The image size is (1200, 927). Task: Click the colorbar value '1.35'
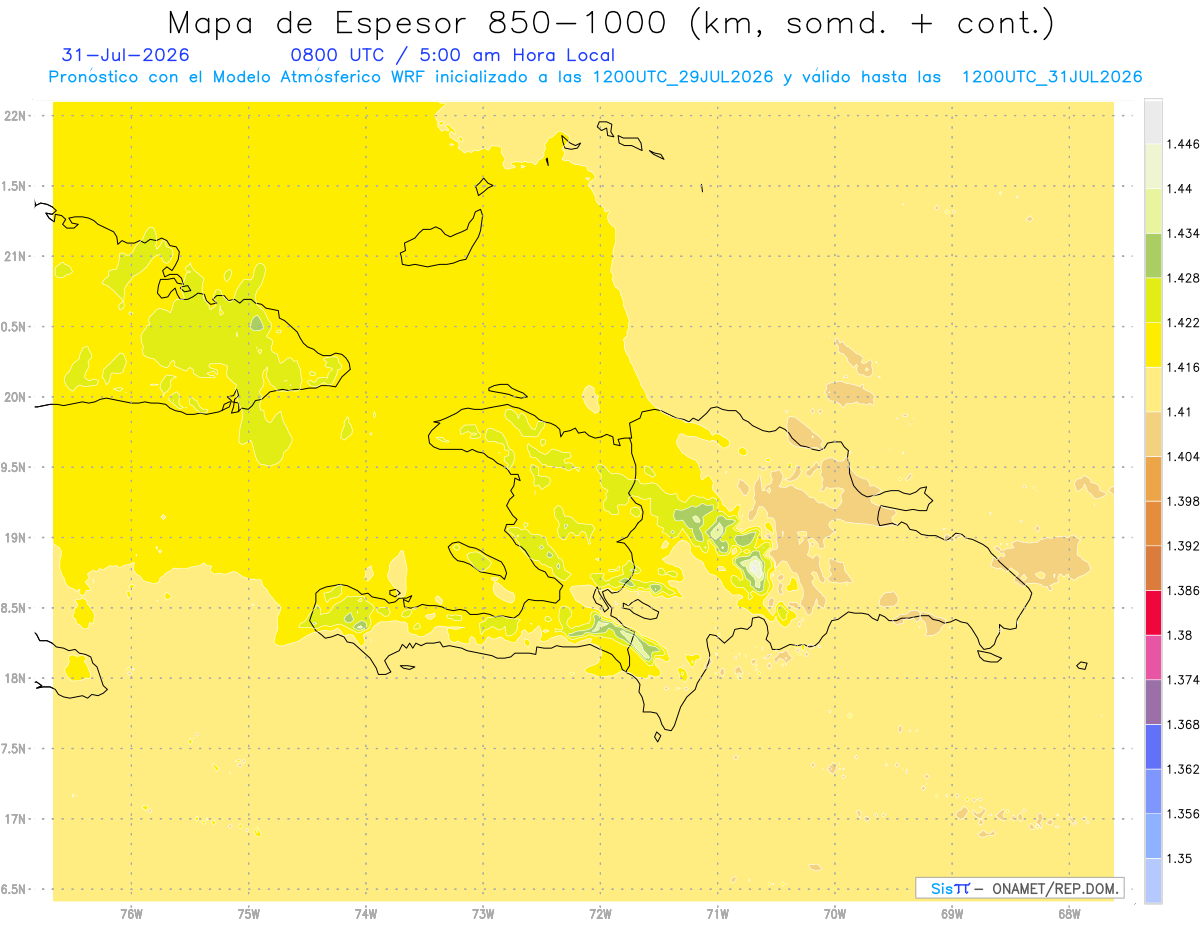point(1180,858)
